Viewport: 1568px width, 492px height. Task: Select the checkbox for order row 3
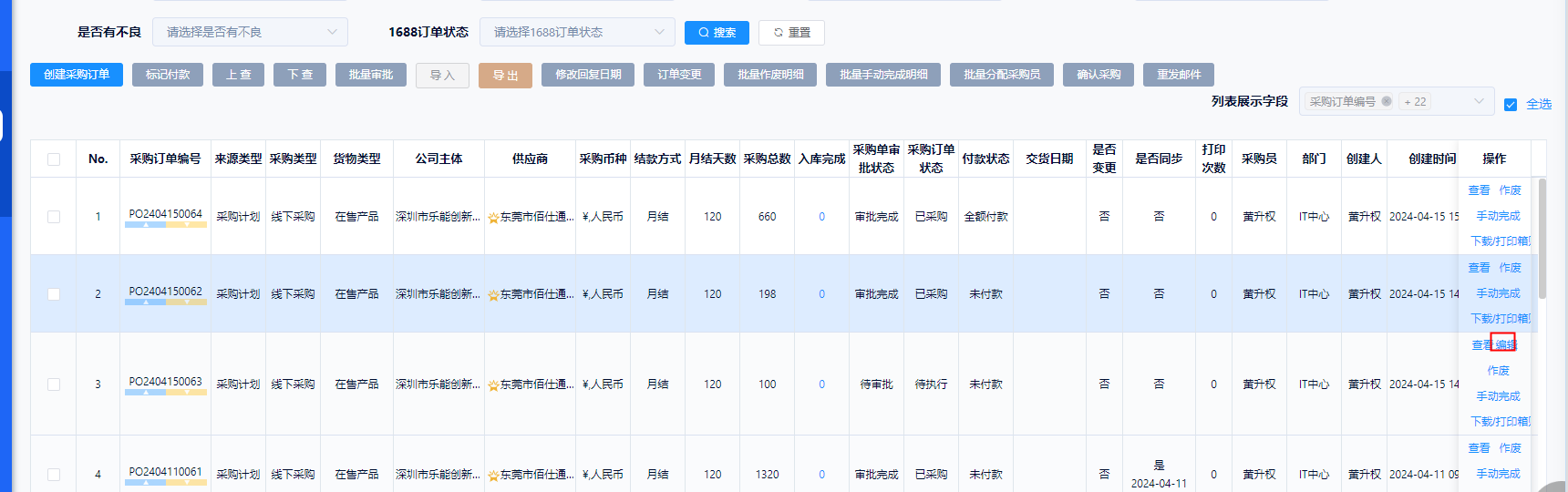(54, 384)
